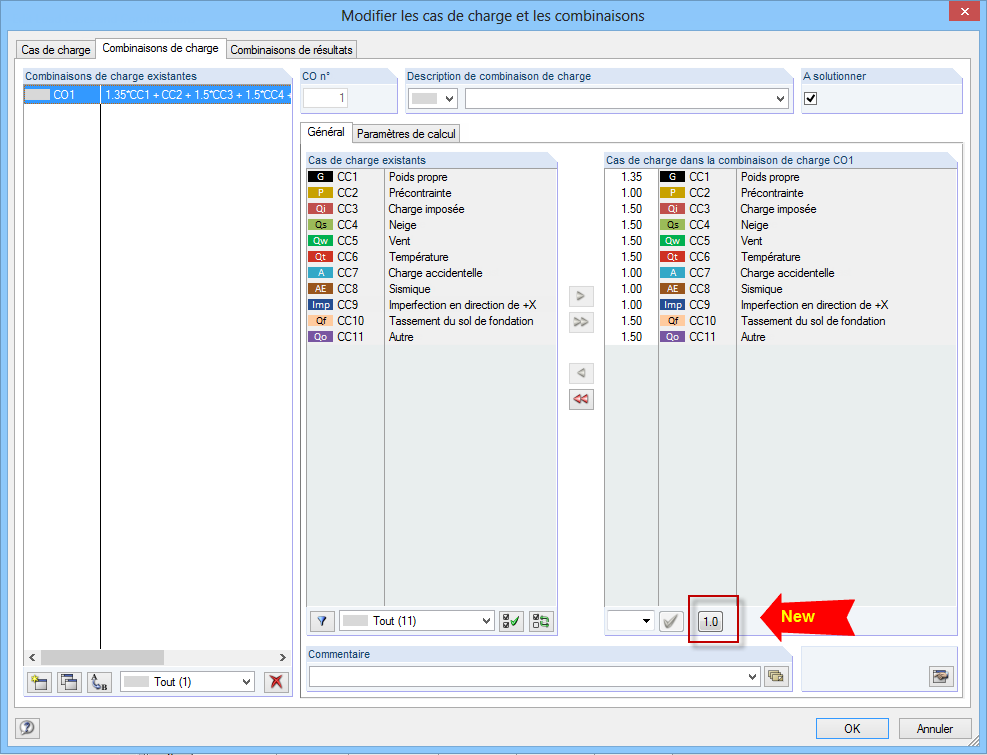Click the invert selection icon beside Tout (11)
Viewport: 987px width, 755px height.
(539, 621)
